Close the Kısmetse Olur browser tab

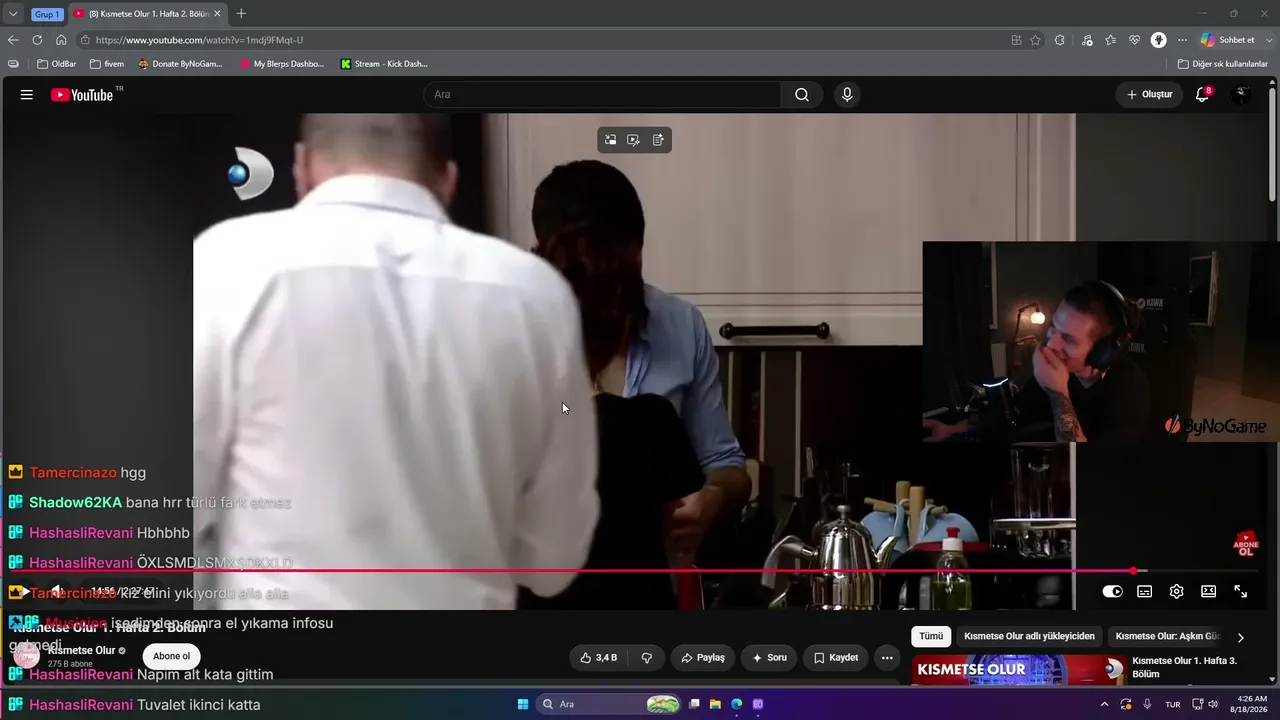(217, 14)
